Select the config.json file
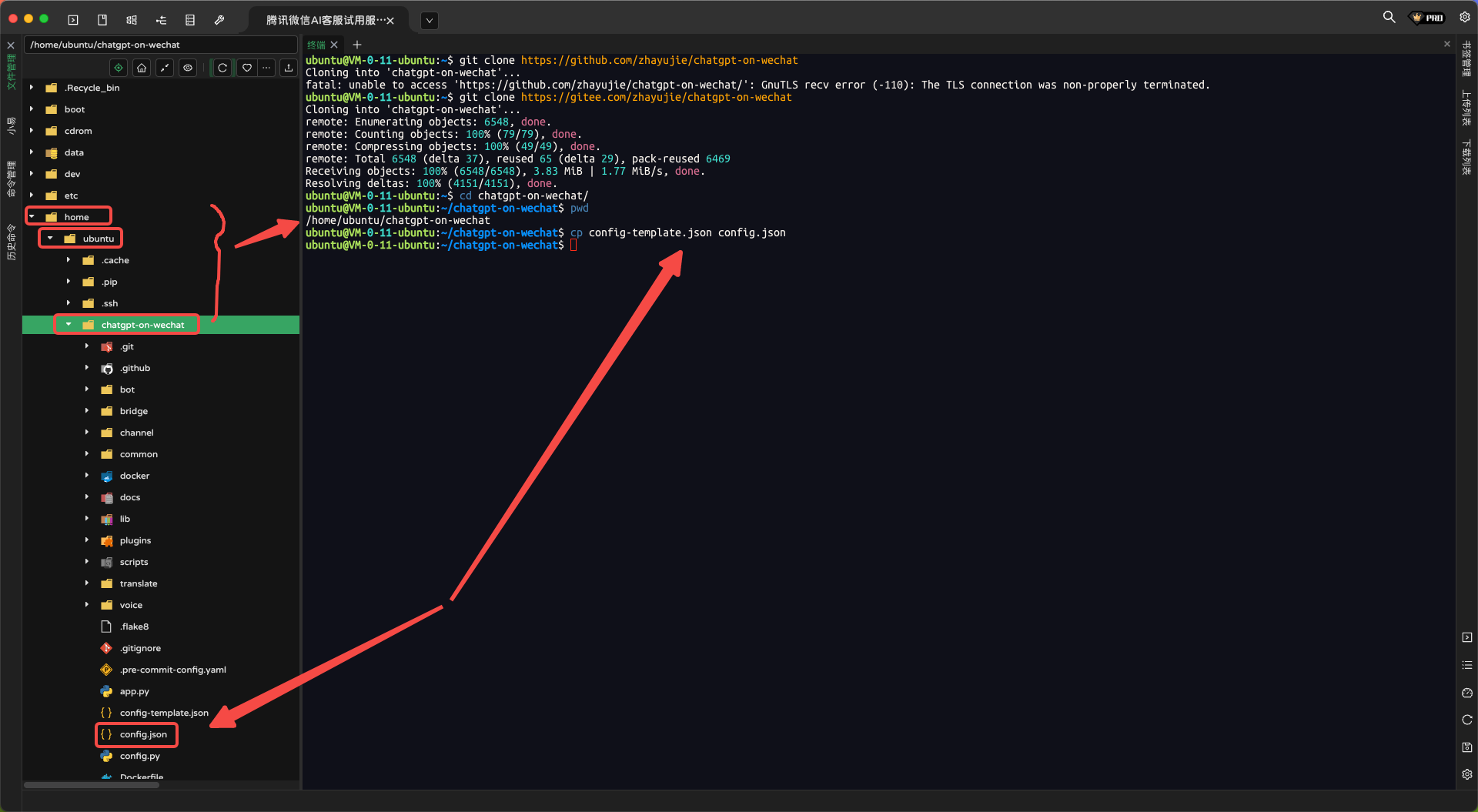 click(x=143, y=734)
